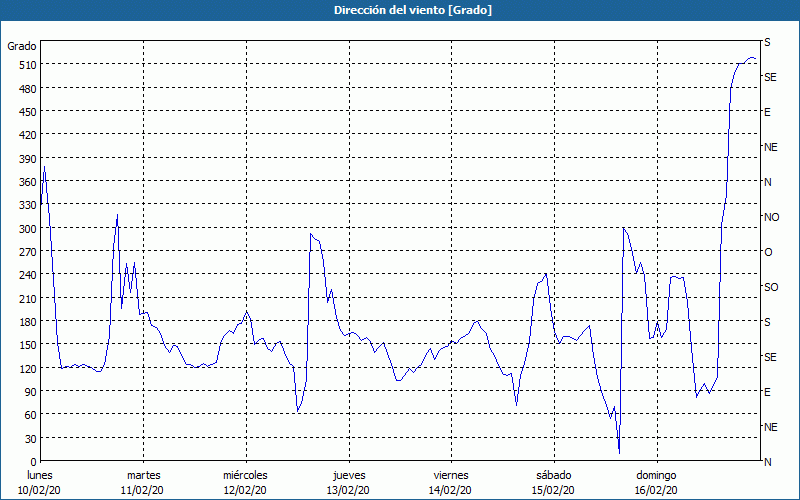Screen dimensions: 800x500
Task: Click the 0 value on left axis
Action: click(x=33, y=462)
